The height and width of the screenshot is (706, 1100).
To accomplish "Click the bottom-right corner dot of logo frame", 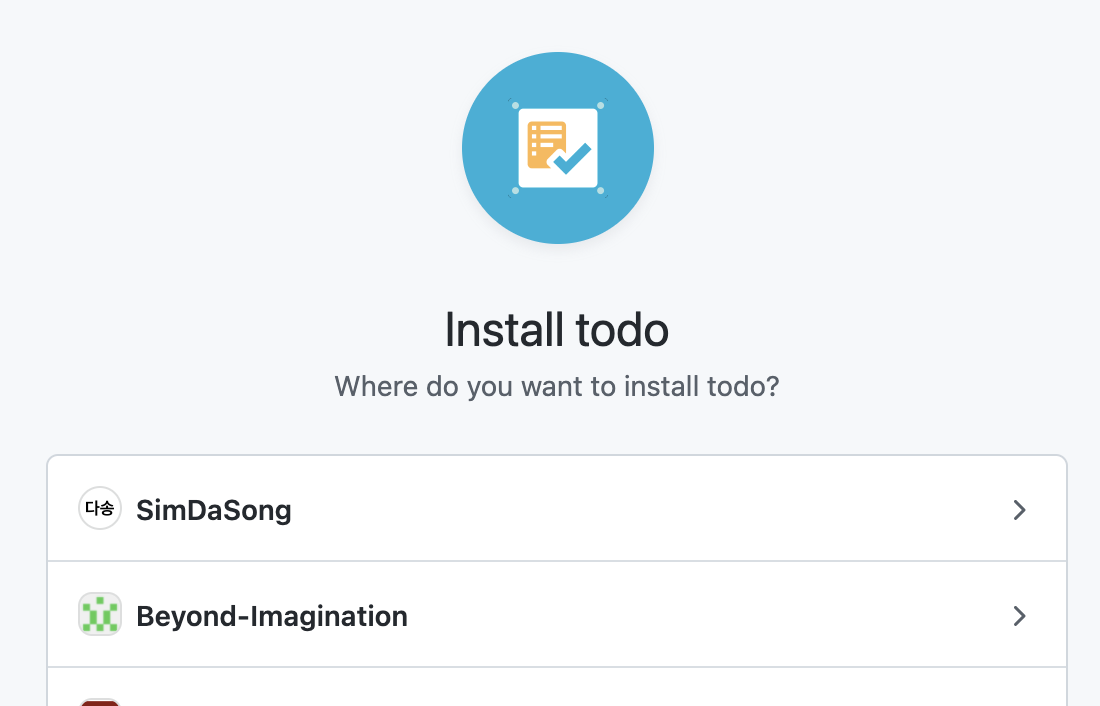I will (x=601, y=190).
